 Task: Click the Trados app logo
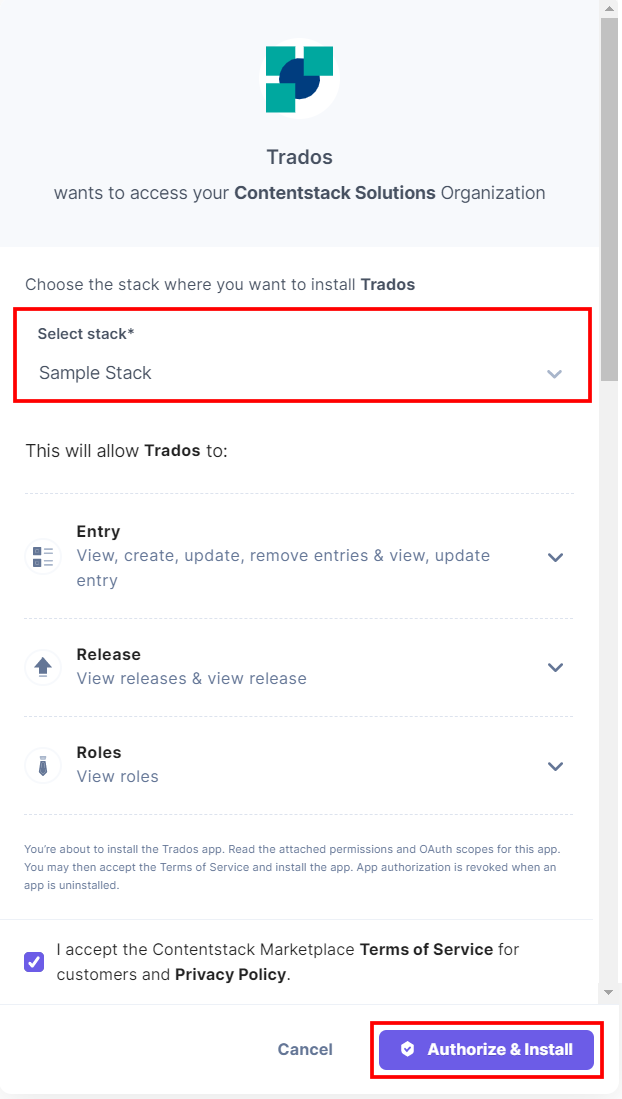point(298,76)
